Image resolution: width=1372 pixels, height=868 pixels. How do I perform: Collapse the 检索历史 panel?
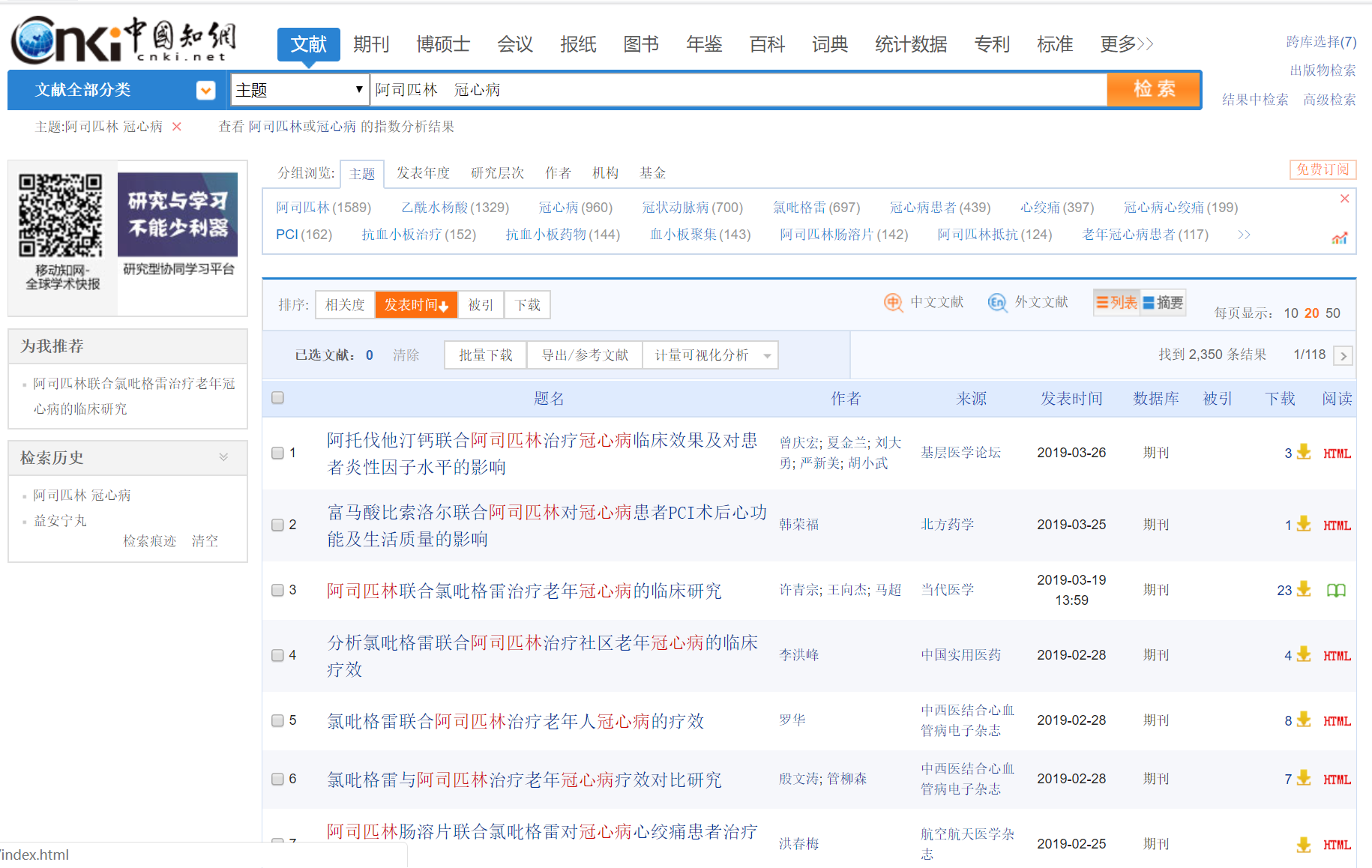tap(223, 457)
